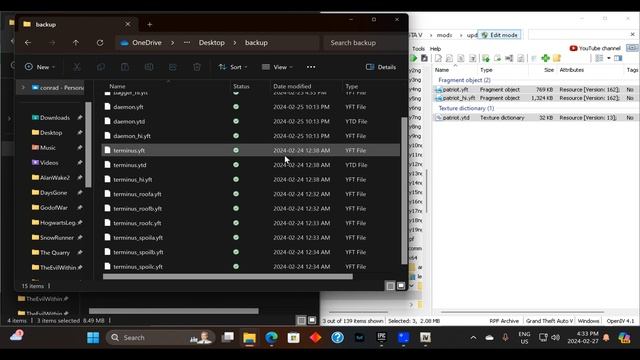Click the Windows taskbar Search box
The height and width of the screenshot is (360, 640).
coord(160,338)
